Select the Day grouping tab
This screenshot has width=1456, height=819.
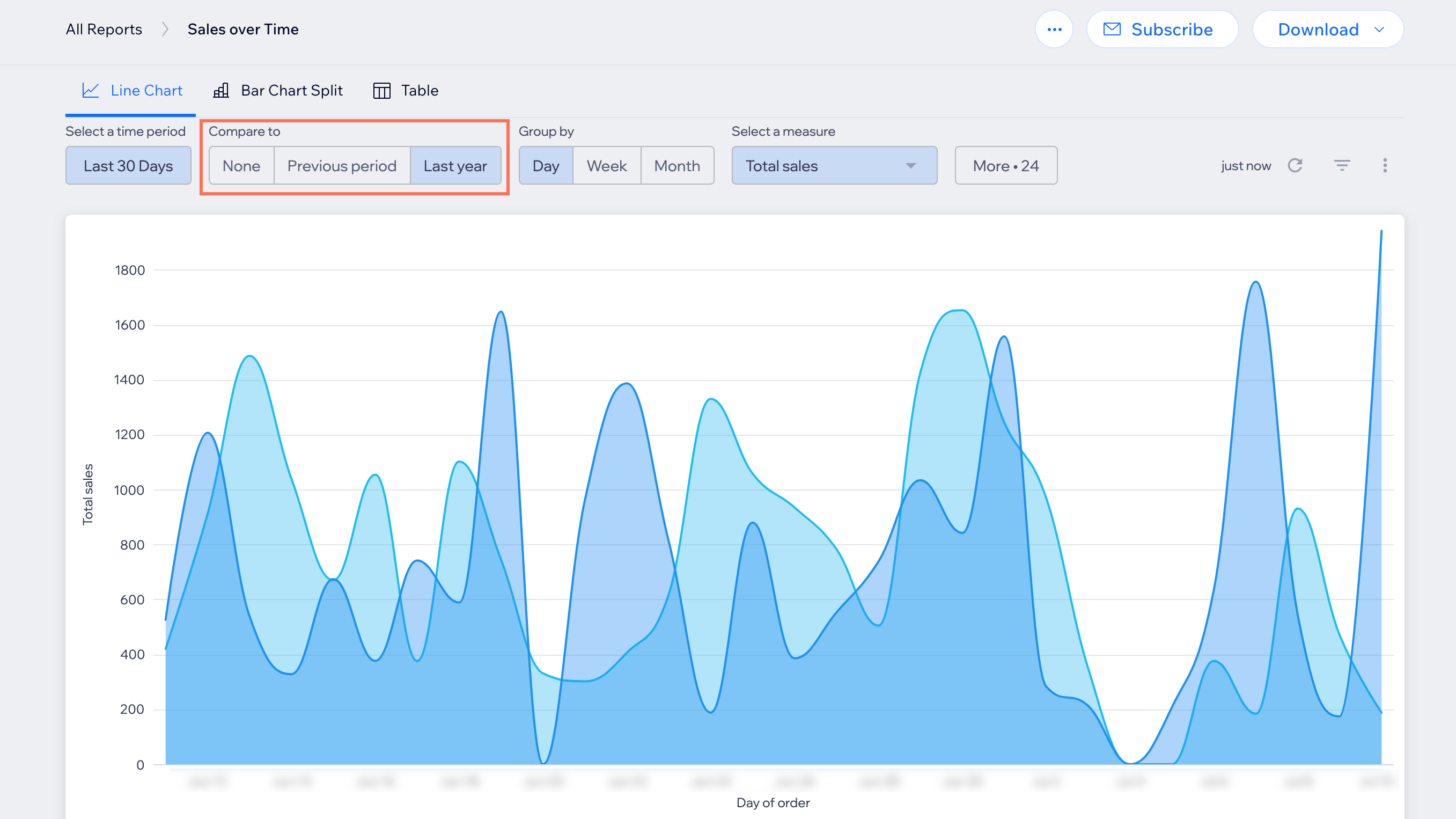point(546,166)
